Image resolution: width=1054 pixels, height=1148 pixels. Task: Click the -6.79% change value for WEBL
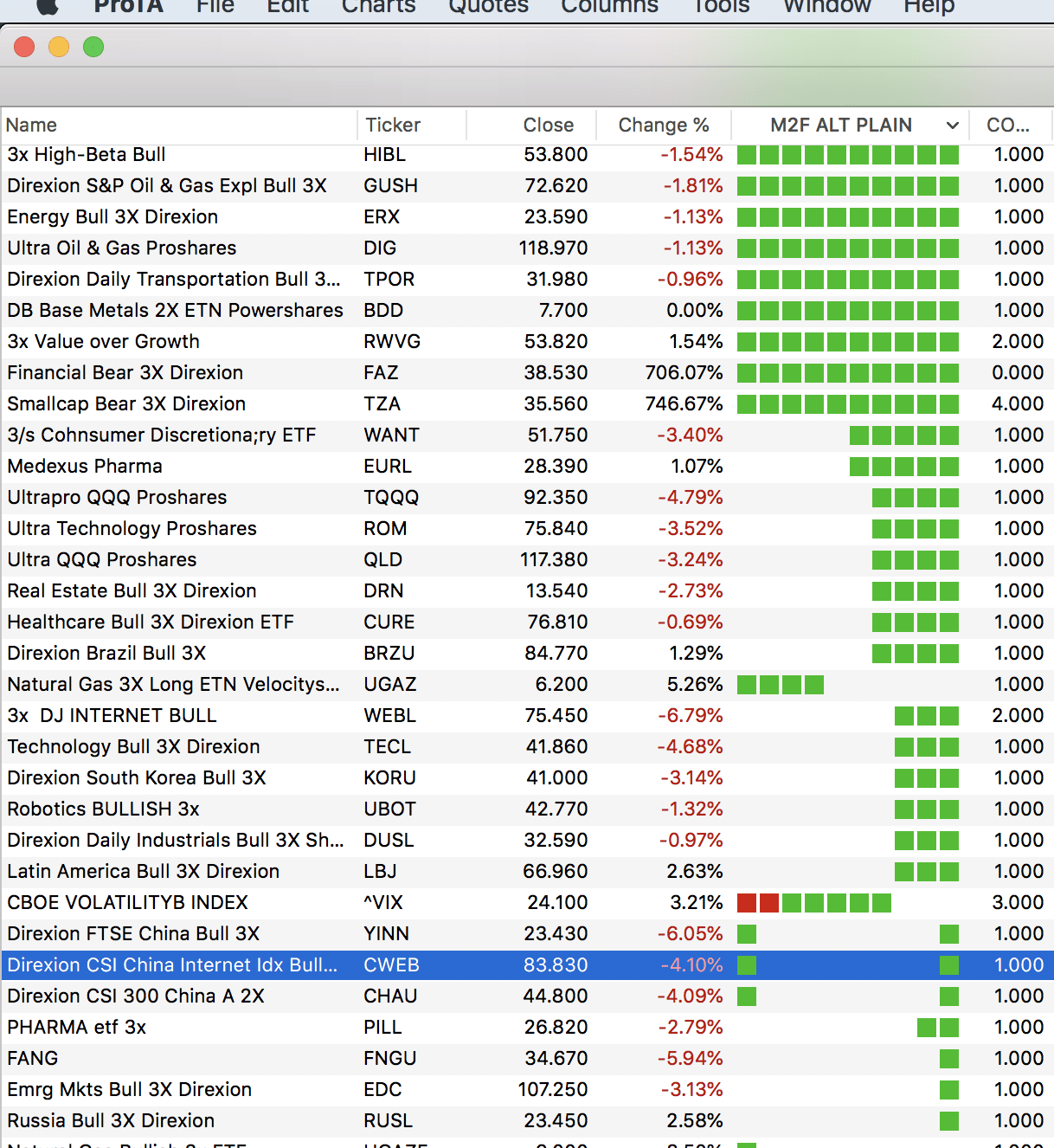click(690, 715)
